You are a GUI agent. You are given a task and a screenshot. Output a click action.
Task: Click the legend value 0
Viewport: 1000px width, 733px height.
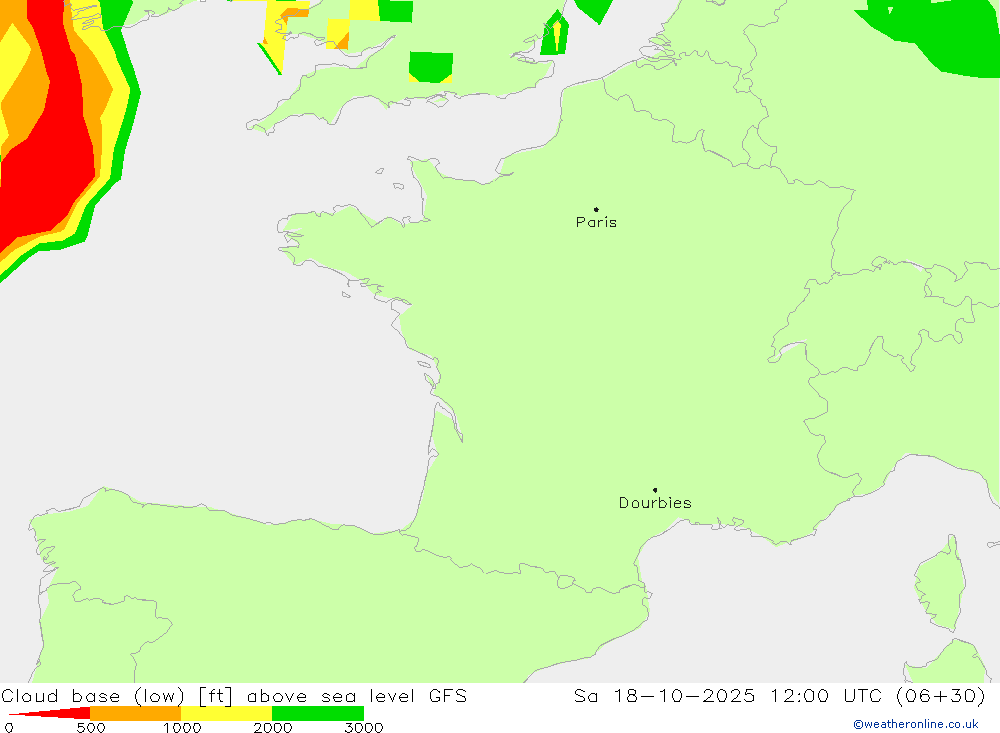tap(9, 727)
